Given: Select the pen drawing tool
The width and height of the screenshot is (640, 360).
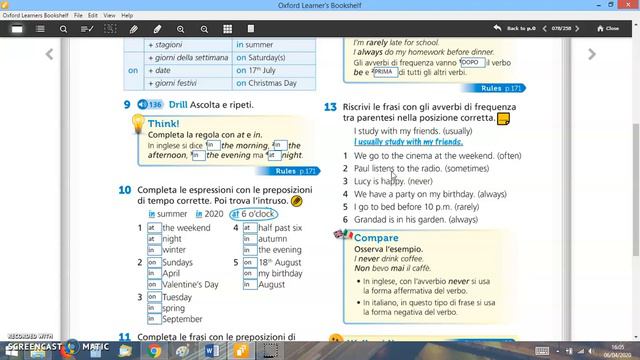Looking at the screenshot, I should [x=133, y=29].
